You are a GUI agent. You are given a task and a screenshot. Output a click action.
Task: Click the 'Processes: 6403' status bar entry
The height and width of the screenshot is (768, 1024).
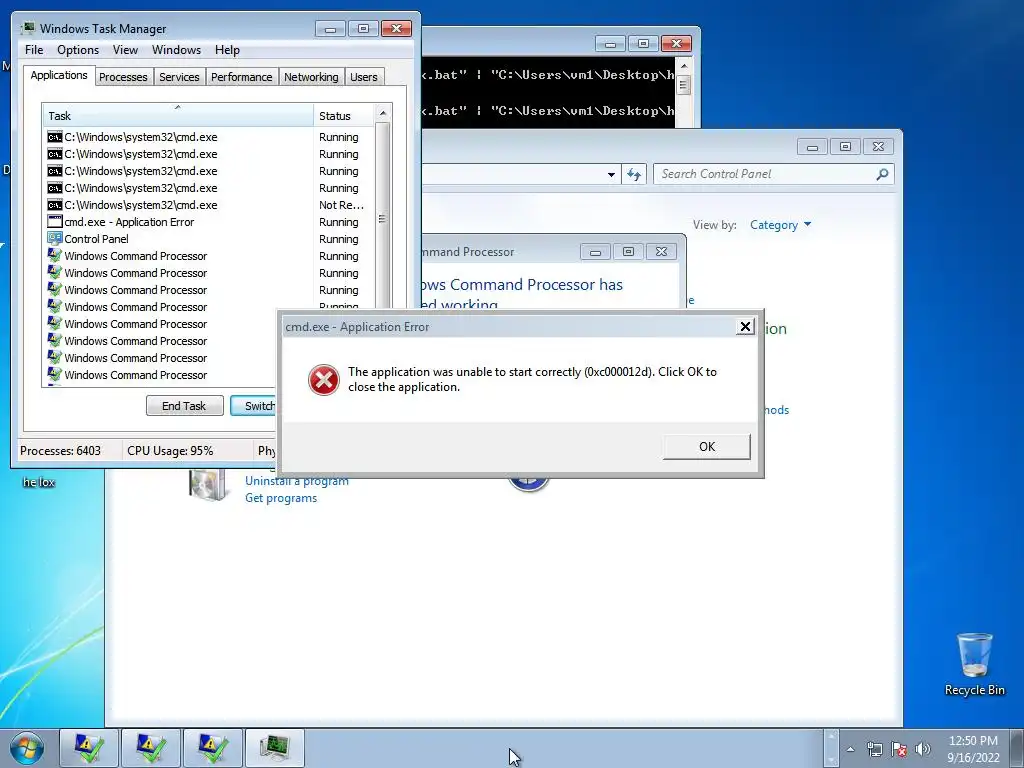pyautogui.click(x=60, y=451)
